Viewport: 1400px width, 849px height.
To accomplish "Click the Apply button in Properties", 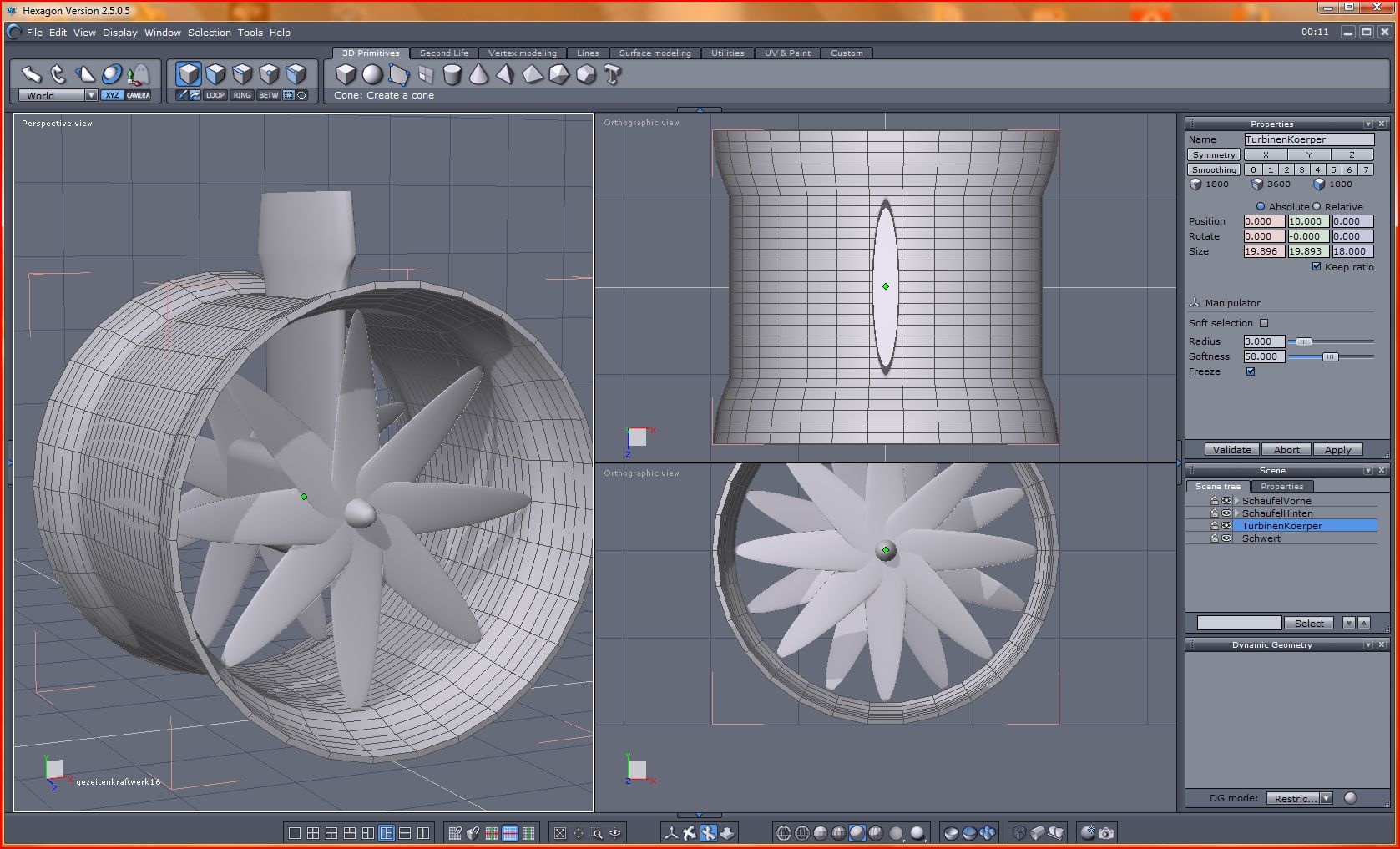I will (1337, 450).
